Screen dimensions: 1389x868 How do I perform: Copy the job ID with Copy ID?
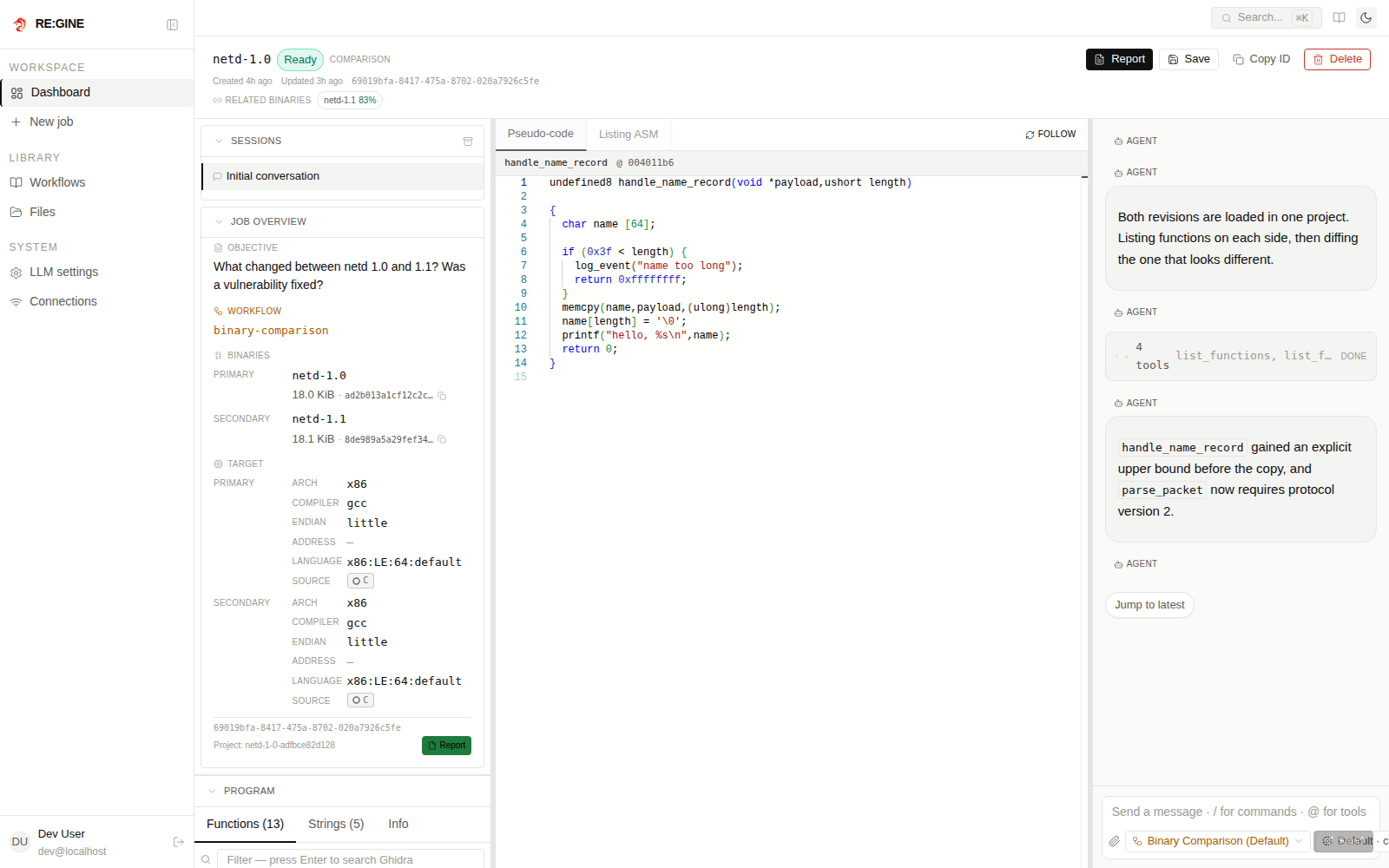[x=1261, y=59]
